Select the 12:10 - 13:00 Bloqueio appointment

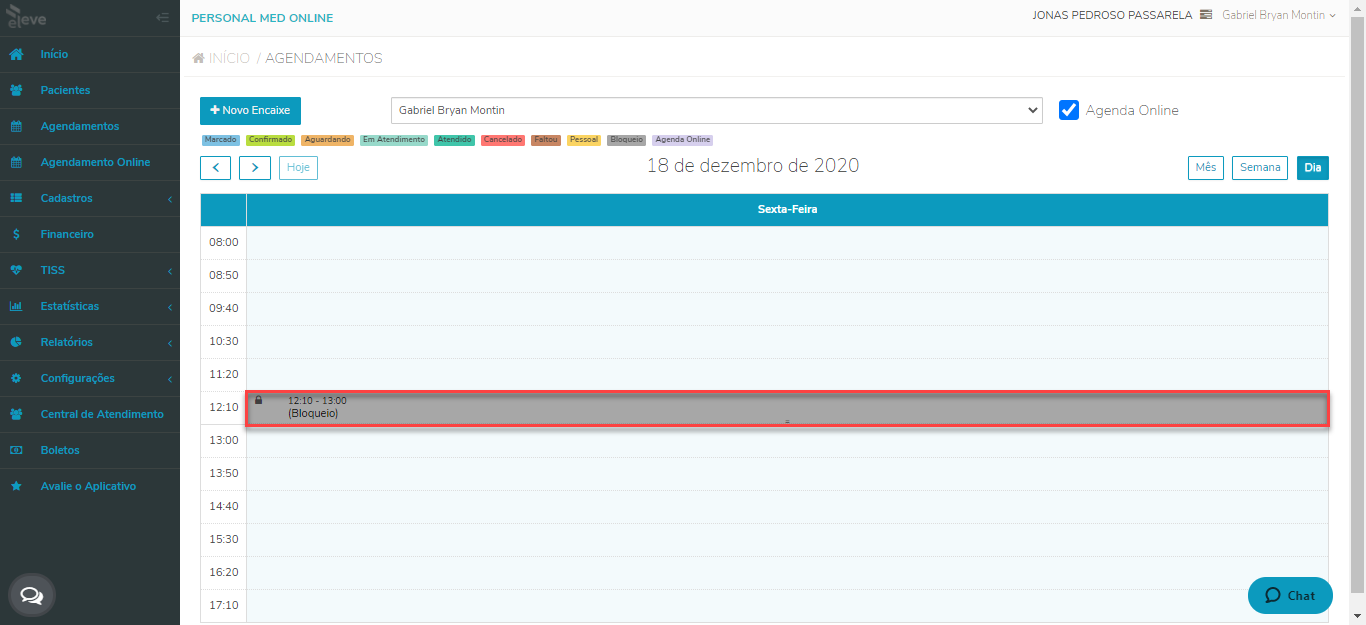click(787, 409)
